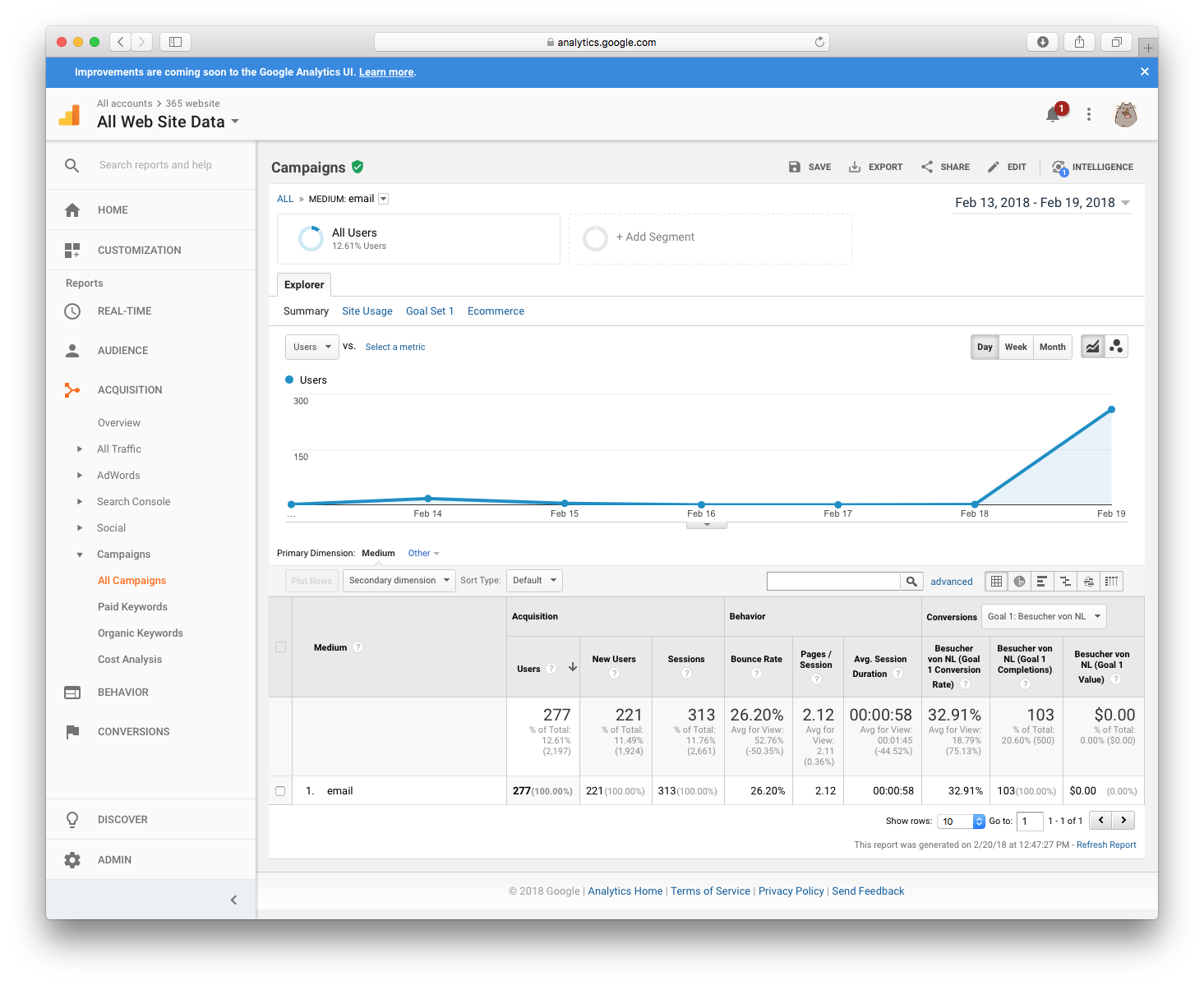Open the INTELLIGENCE panel
The image size is (1204, 985).
[x=1092, y=167]
